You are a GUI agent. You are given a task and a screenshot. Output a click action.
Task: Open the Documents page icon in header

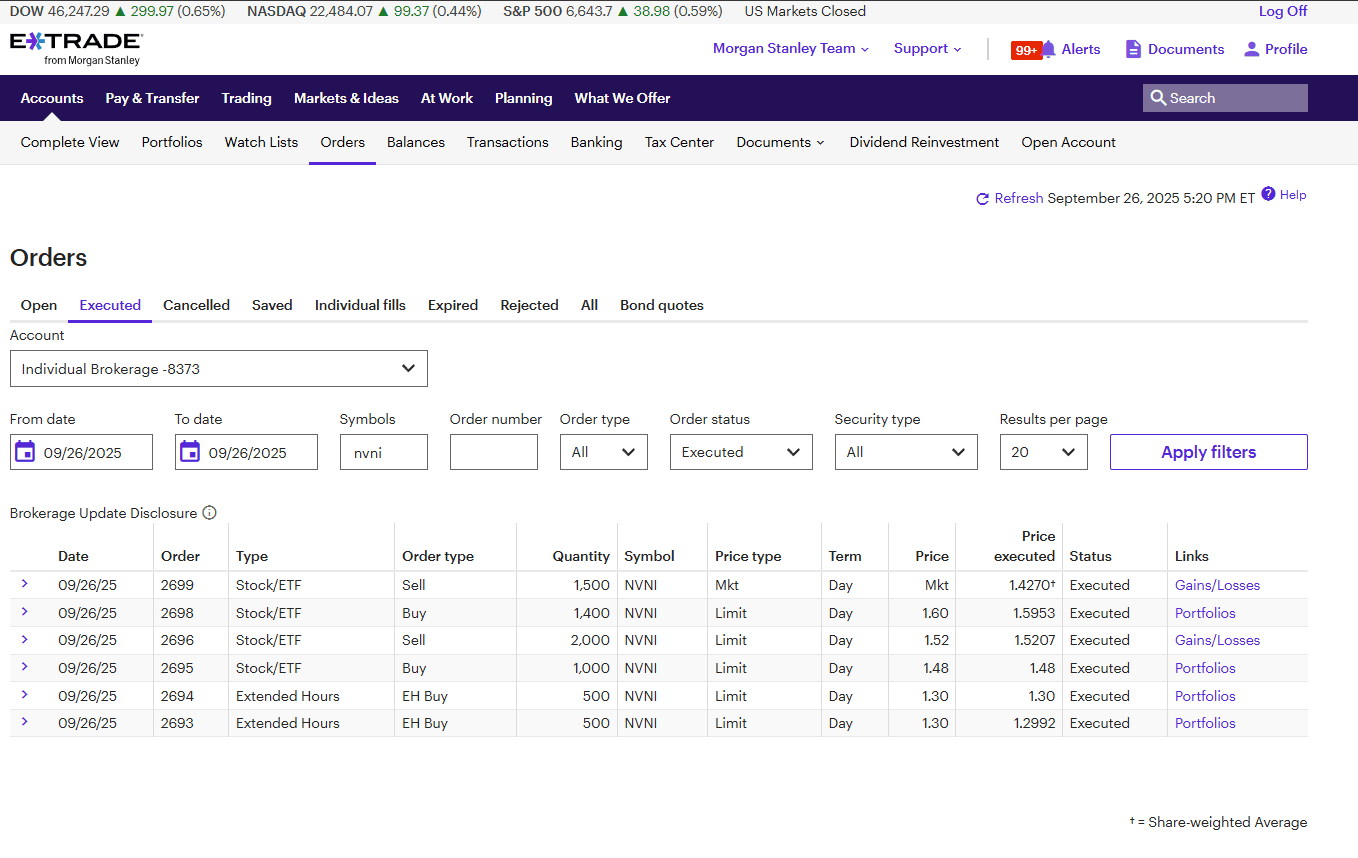click(1133, 49)
